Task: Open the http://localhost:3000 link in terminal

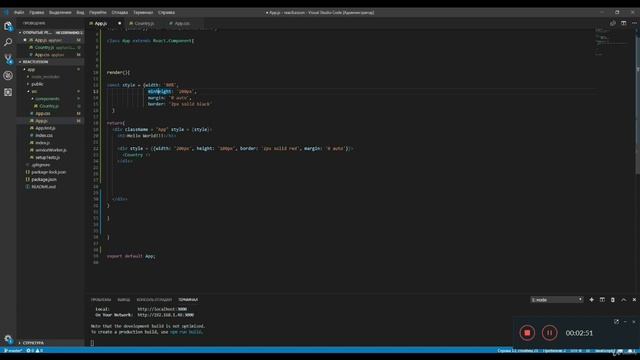Action: [x=162, y=309]
